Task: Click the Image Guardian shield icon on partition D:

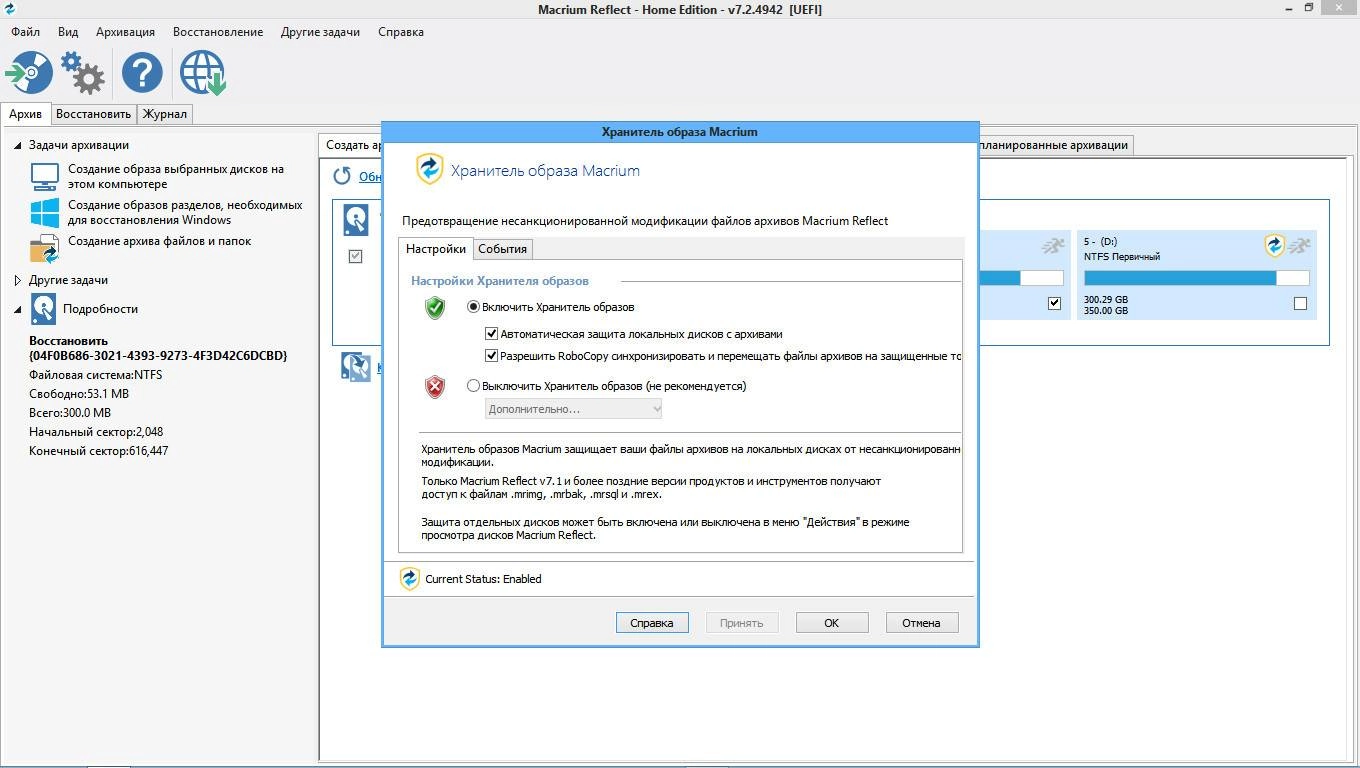Action: pyautogui.click(x=1274, y=245)
